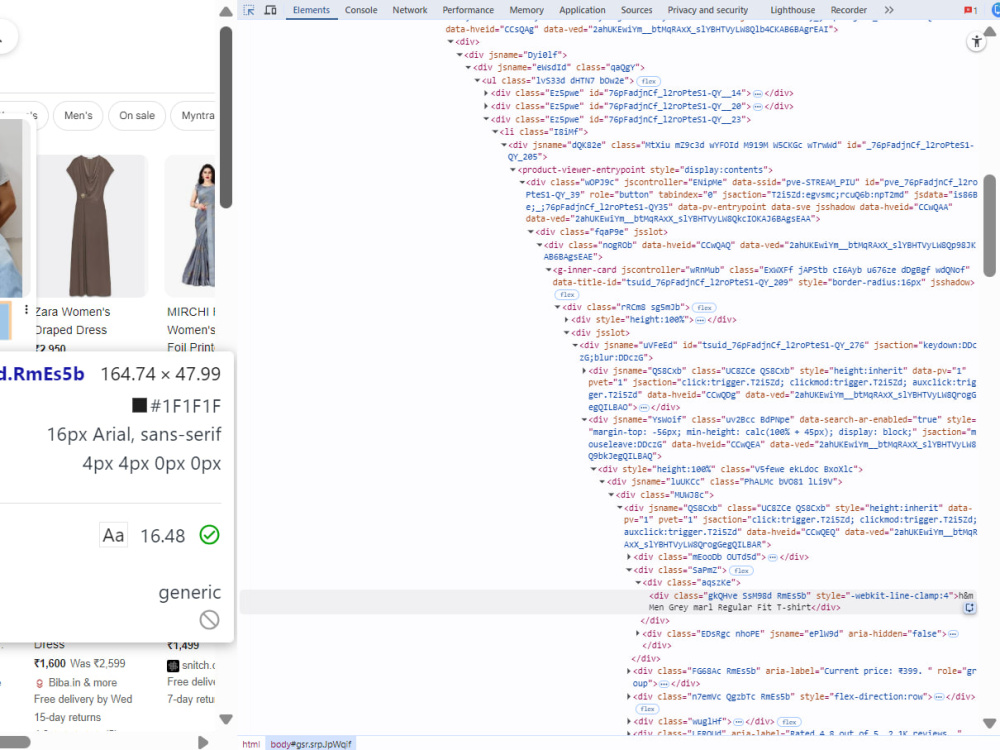Collapse the div class="MUWJ8c" node

click(611, 495)
